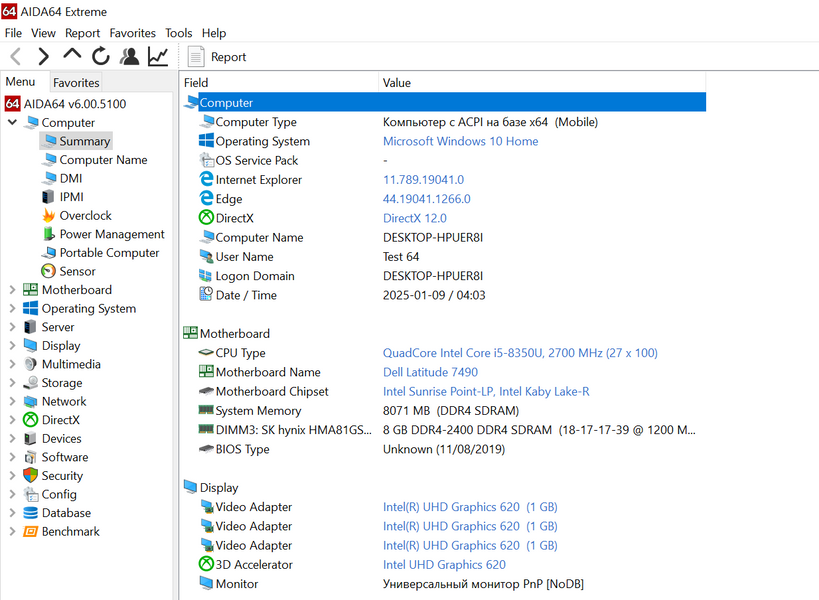This screenshot has height=600, width=819.
Task: Click the Security shield icon
Action: pyautogui.click(x=30, y=475)
